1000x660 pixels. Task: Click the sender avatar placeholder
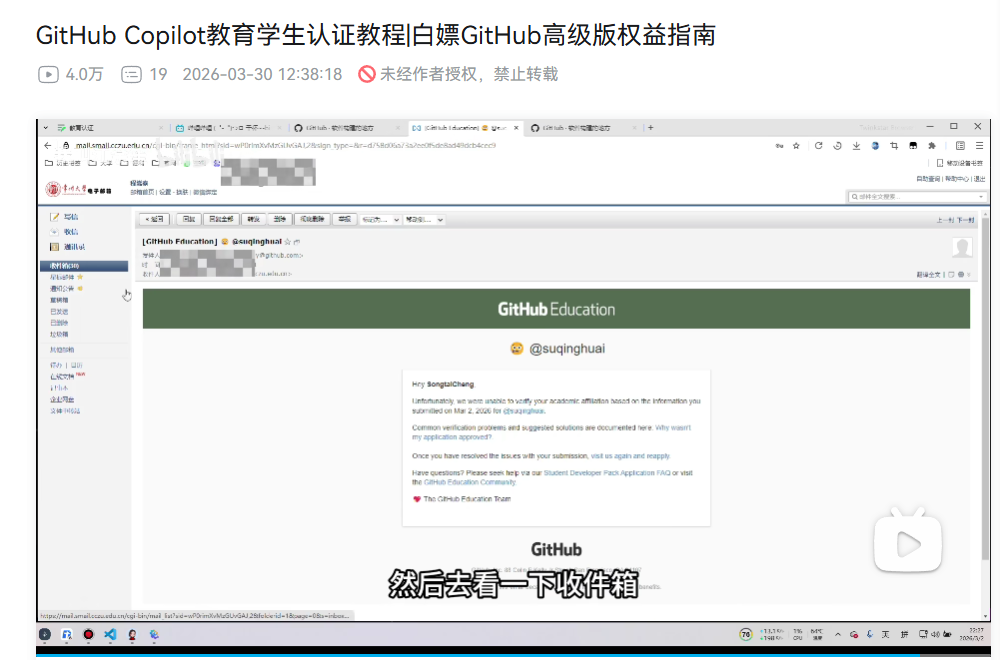pos(962,247)
